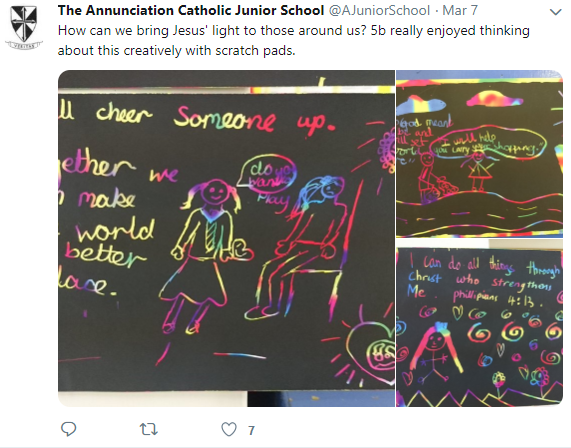
Task: Click the pigtailed girl drawing in left image
Action: 208,255
